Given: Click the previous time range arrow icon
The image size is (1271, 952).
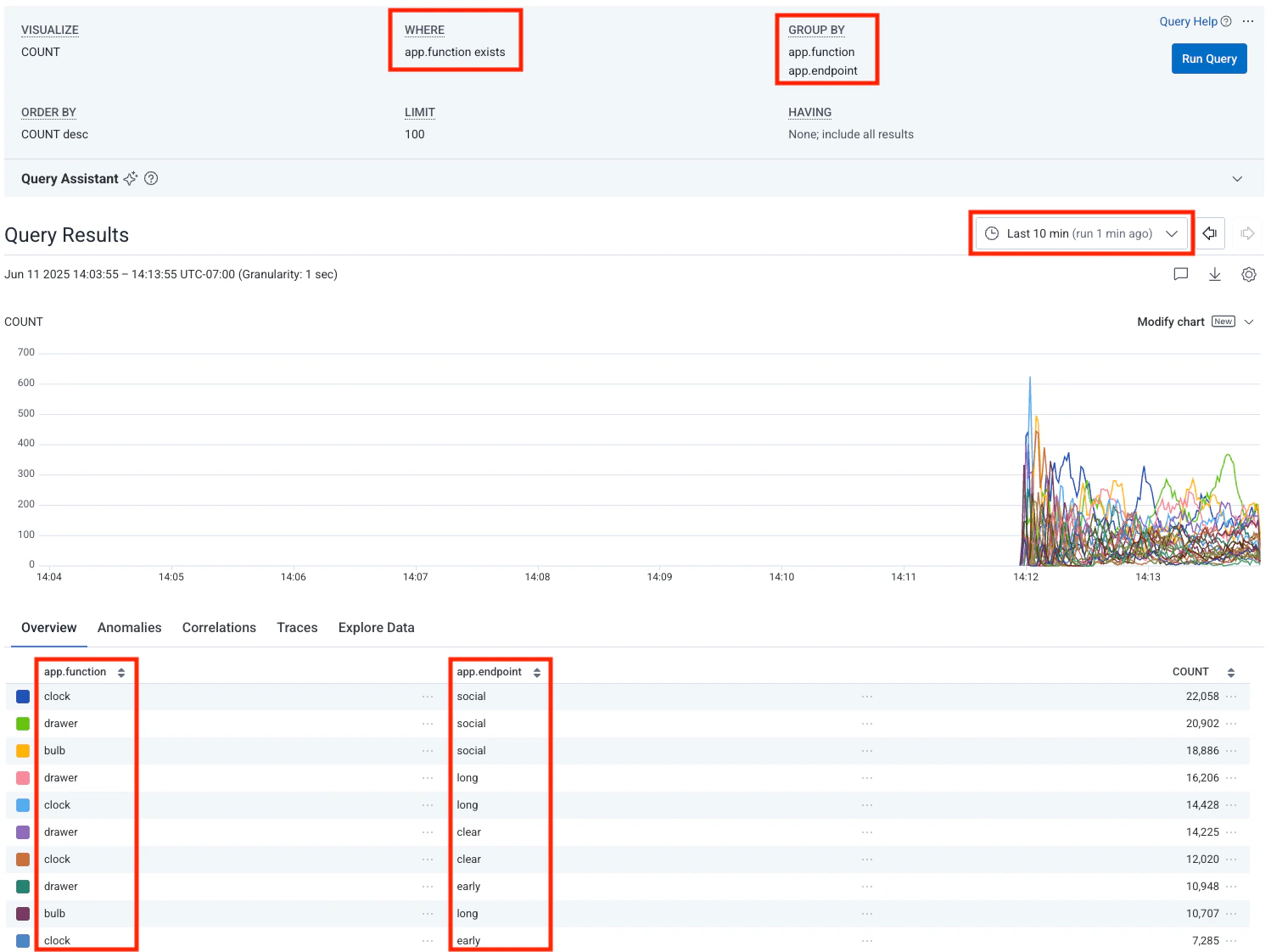Looking at the screenshot, I should tap(1209, 232).
